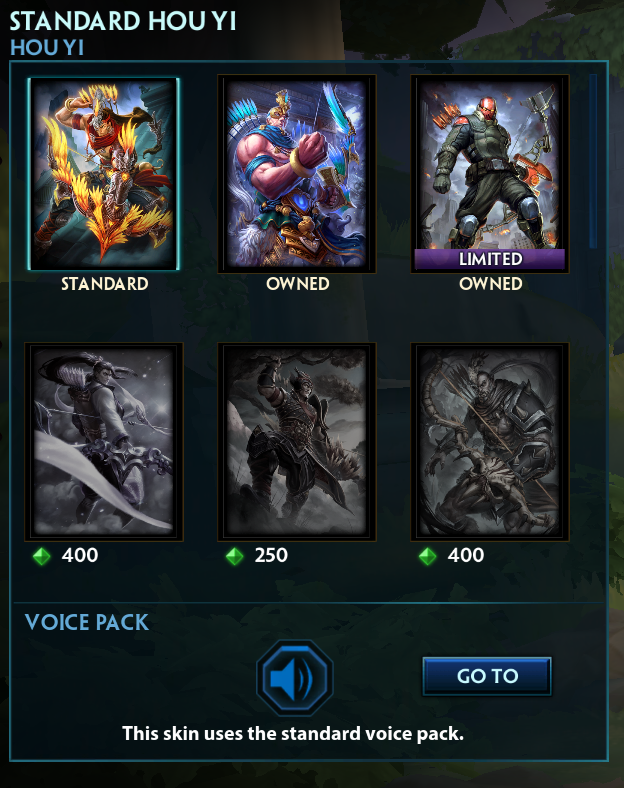624x788 pixels.
Task: Click the STANDARD label under first skin
Action: [105, 284]
